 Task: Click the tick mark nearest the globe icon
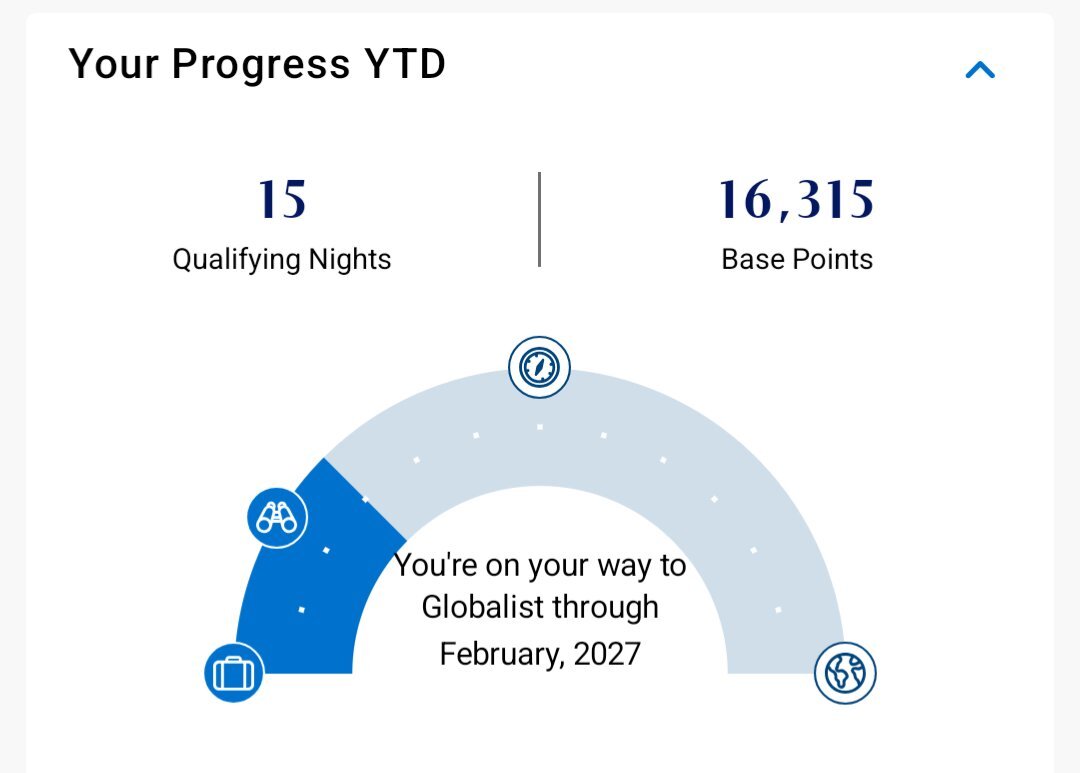click(x=778, y=610)
